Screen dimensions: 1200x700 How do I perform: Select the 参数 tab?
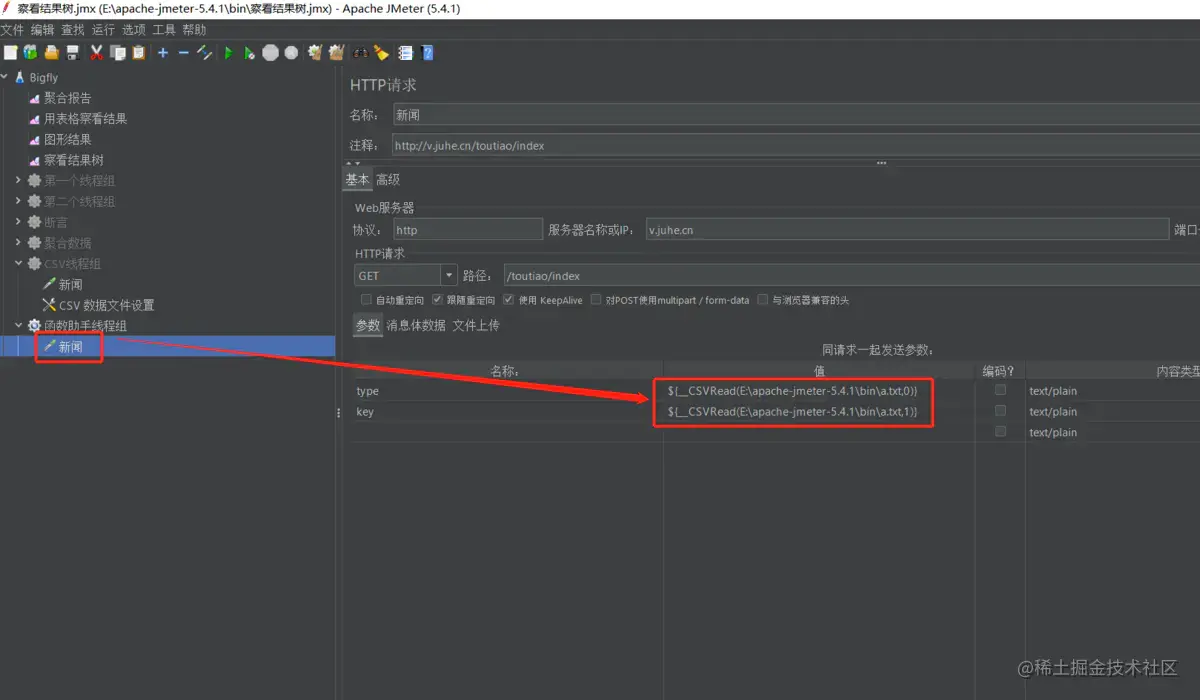tap(368, 325)
